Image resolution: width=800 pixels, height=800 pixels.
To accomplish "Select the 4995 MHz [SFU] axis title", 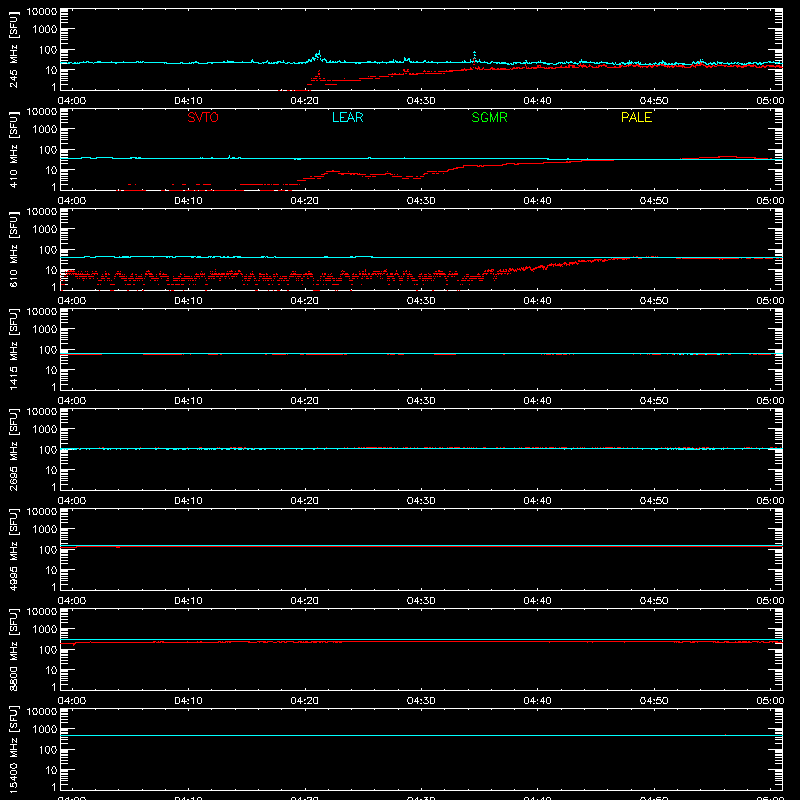I will point(13,549).
